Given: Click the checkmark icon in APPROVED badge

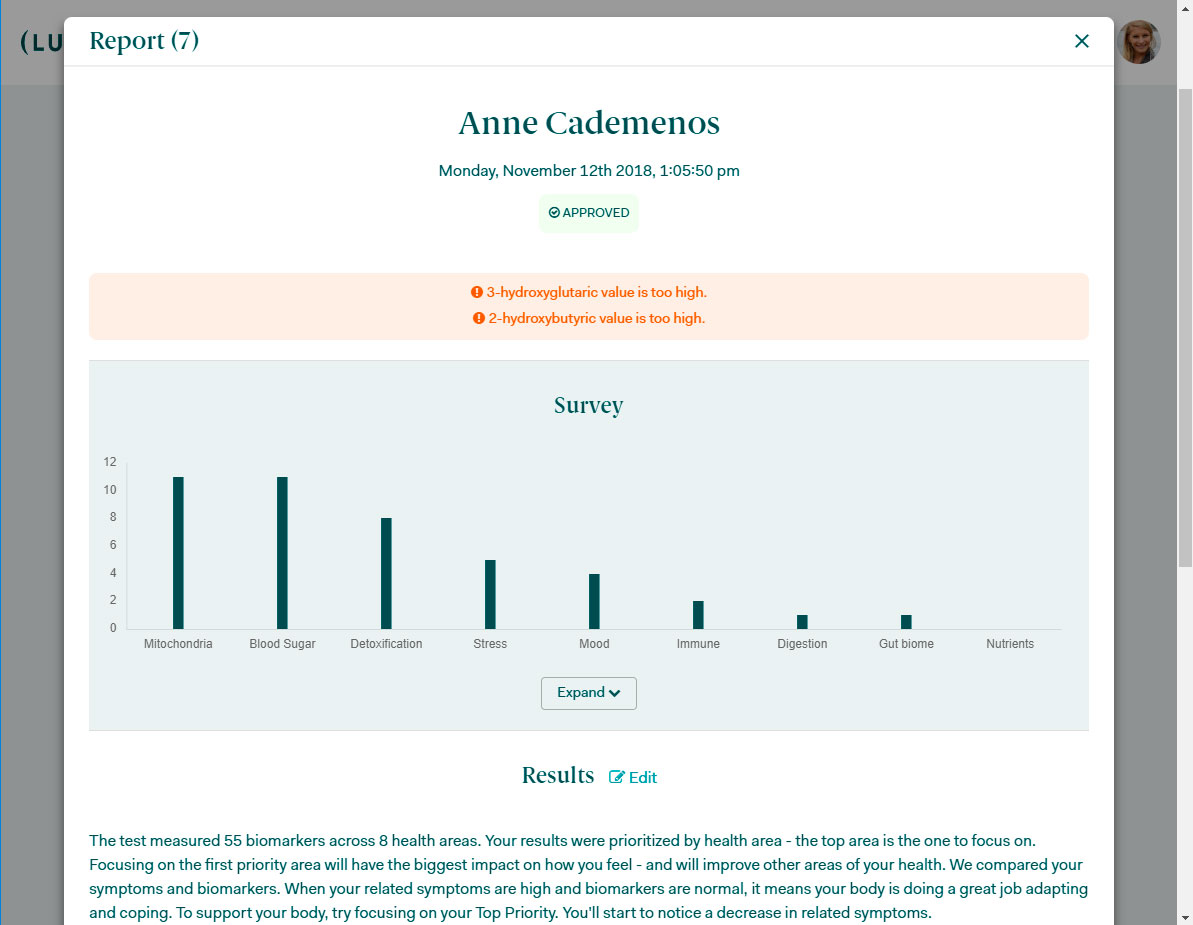Looking at the screenshot, I should tap(554, 213).
